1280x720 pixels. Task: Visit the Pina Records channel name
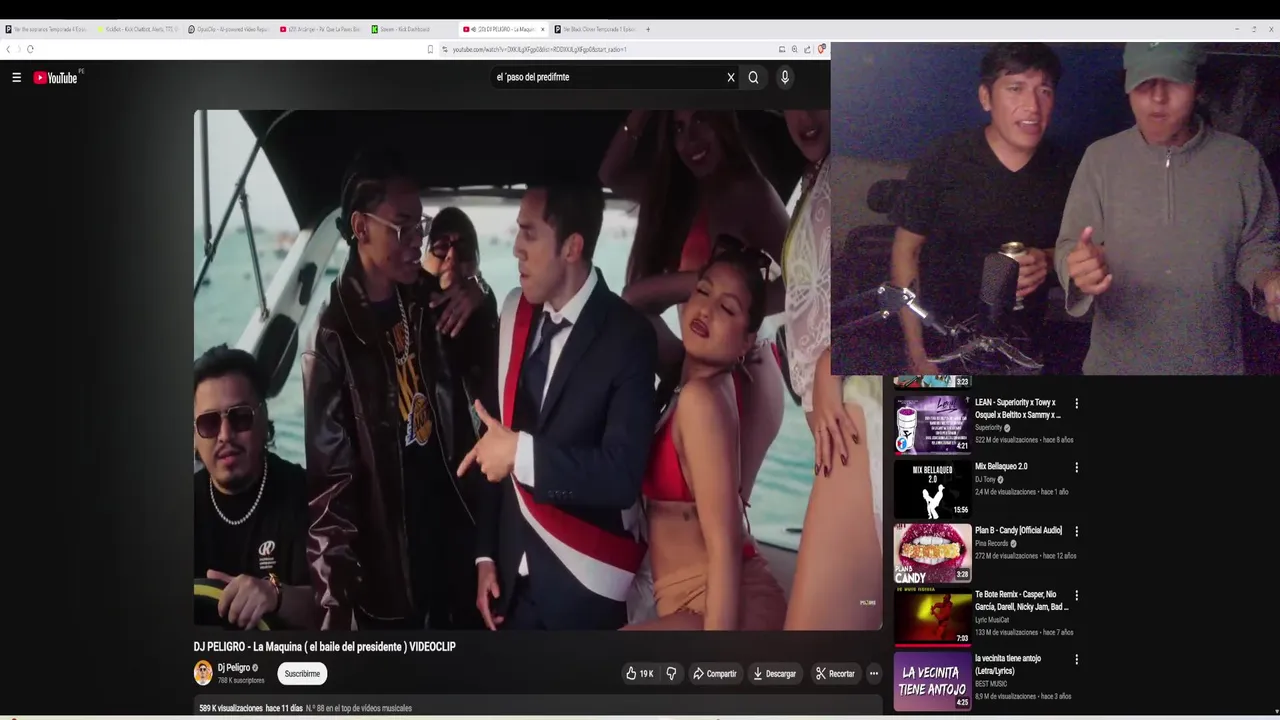click(x=992, y=543)
